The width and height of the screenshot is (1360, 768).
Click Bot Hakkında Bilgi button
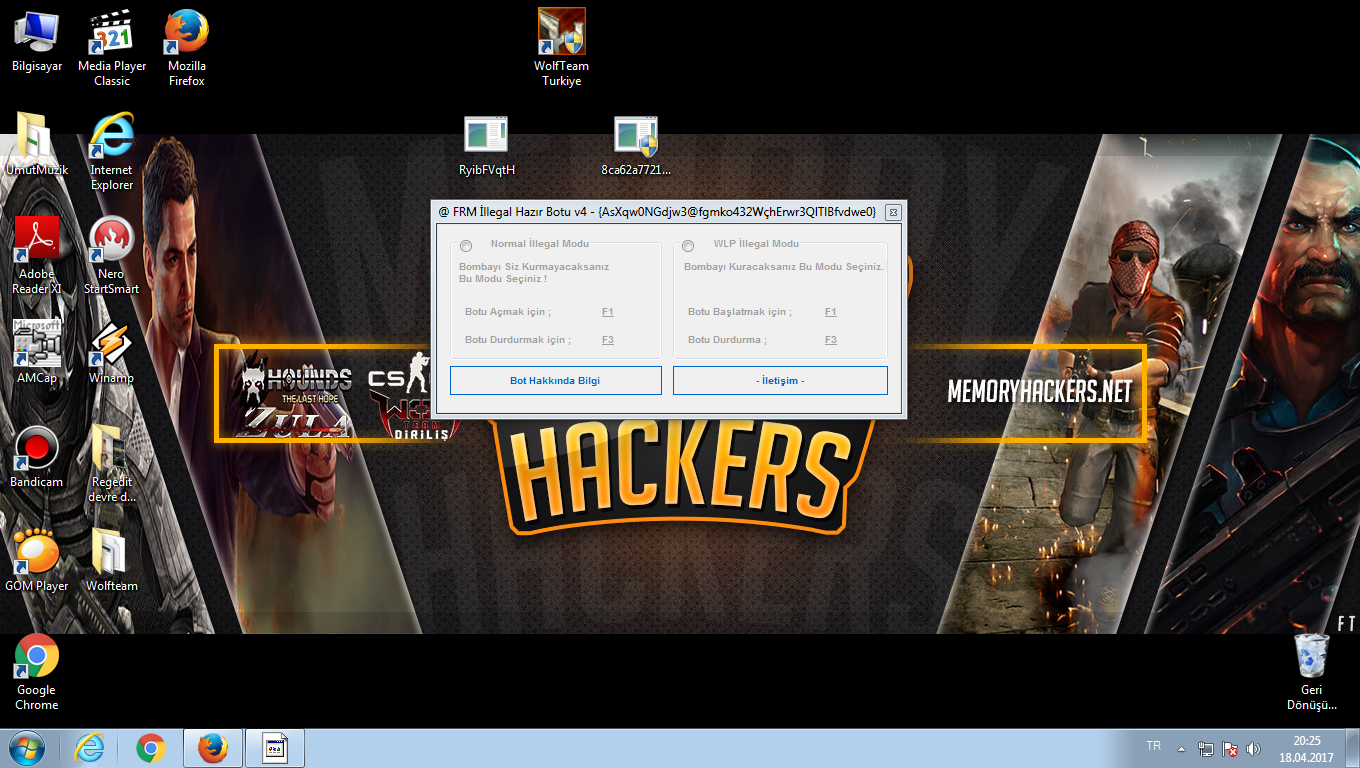(x=555, y=381)
